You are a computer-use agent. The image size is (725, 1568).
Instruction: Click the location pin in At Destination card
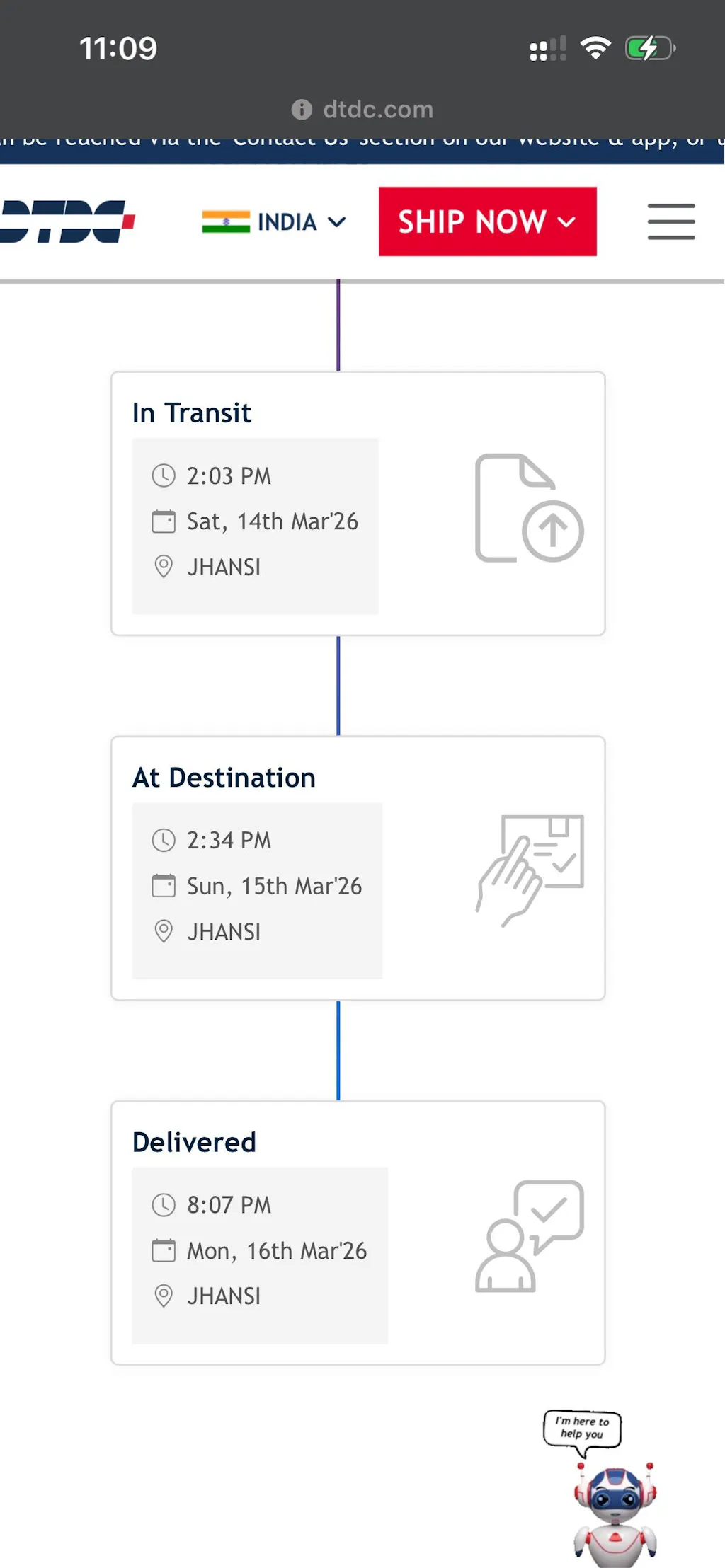coord(164,931)
